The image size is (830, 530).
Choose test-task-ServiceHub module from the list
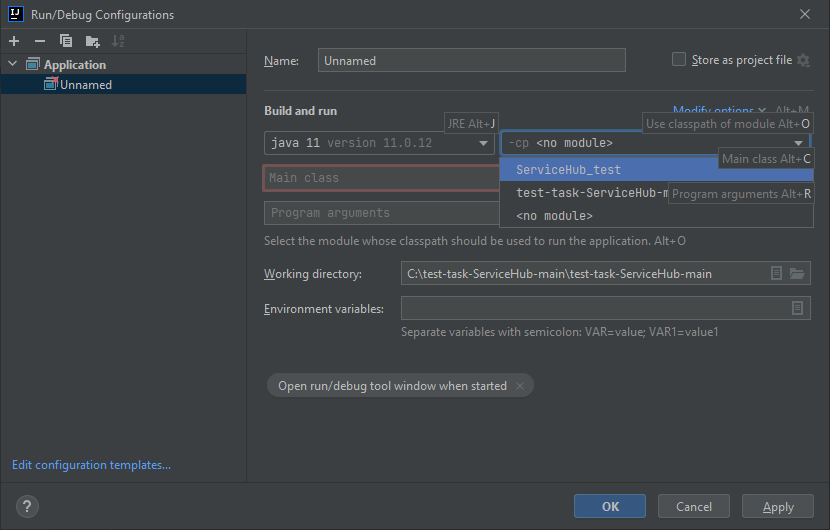[656, 193]
